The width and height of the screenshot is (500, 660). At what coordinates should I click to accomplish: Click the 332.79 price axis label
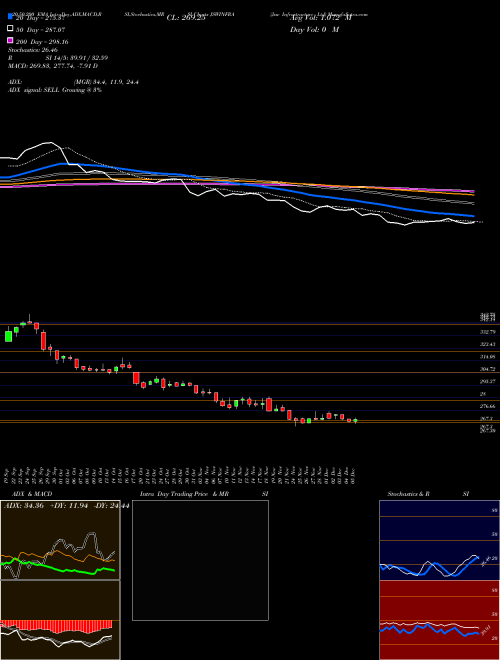(487, 332)
